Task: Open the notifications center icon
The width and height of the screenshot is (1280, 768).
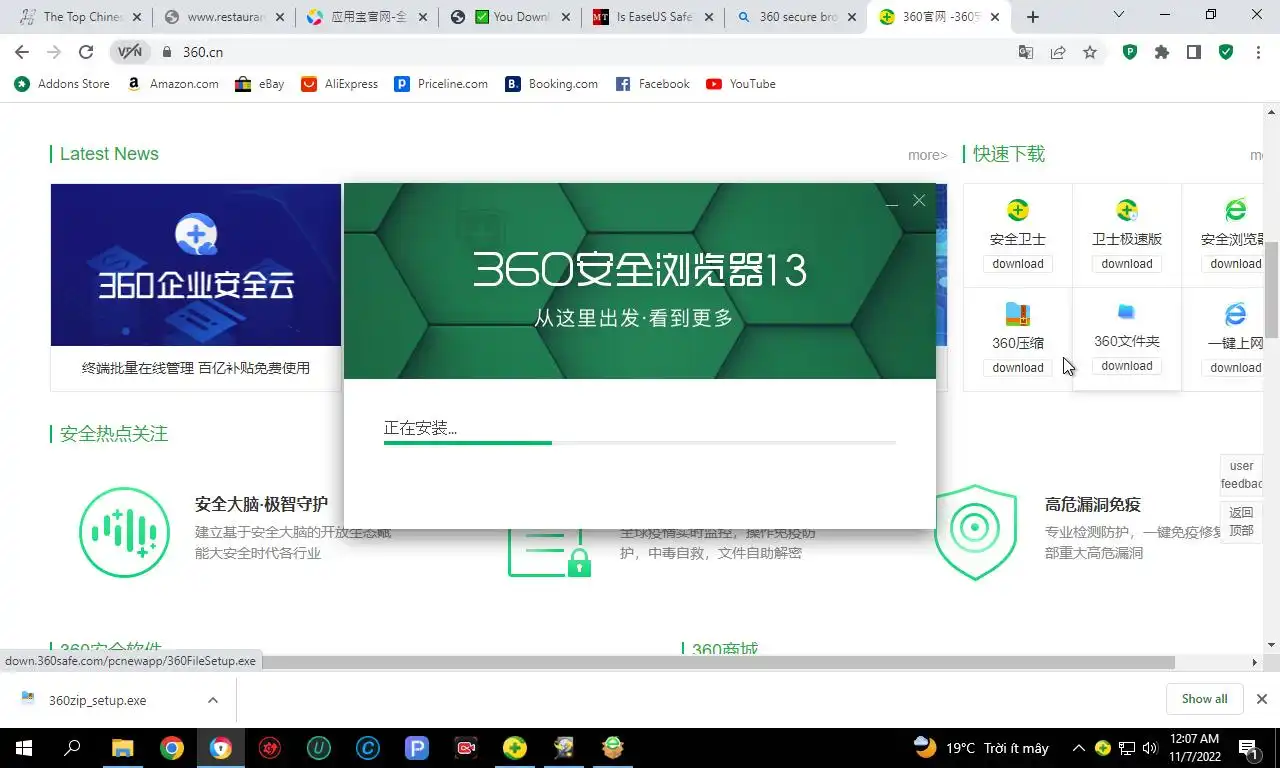Action: click(x=1248, y=747)
